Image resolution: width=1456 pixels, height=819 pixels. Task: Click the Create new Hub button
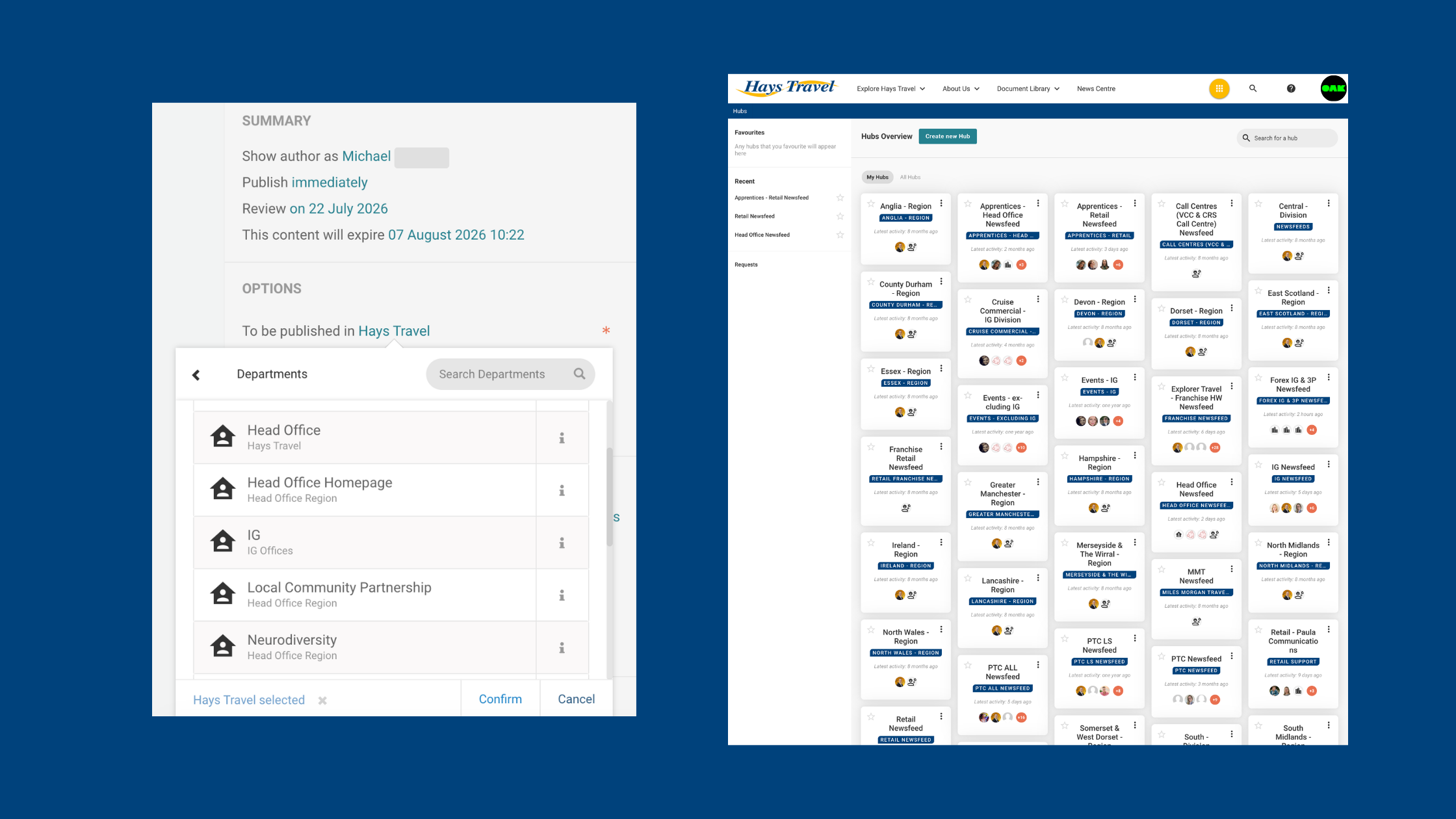point(948,136)
